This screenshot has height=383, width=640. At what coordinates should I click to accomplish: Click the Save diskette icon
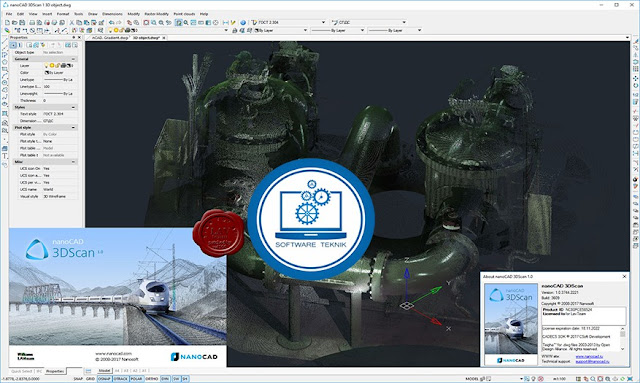click(22, 22)
